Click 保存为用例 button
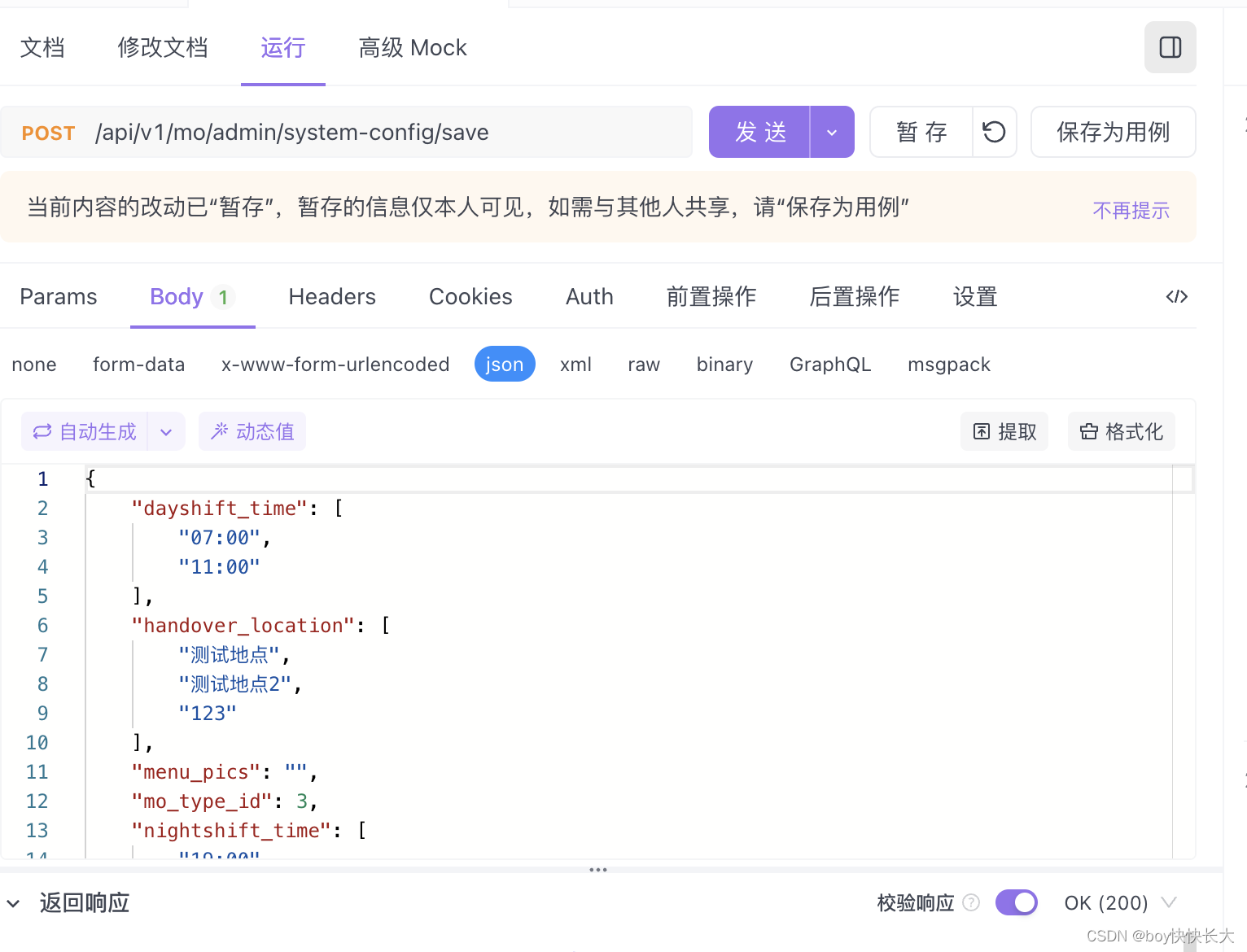1247x952 pixels. 1113,132
